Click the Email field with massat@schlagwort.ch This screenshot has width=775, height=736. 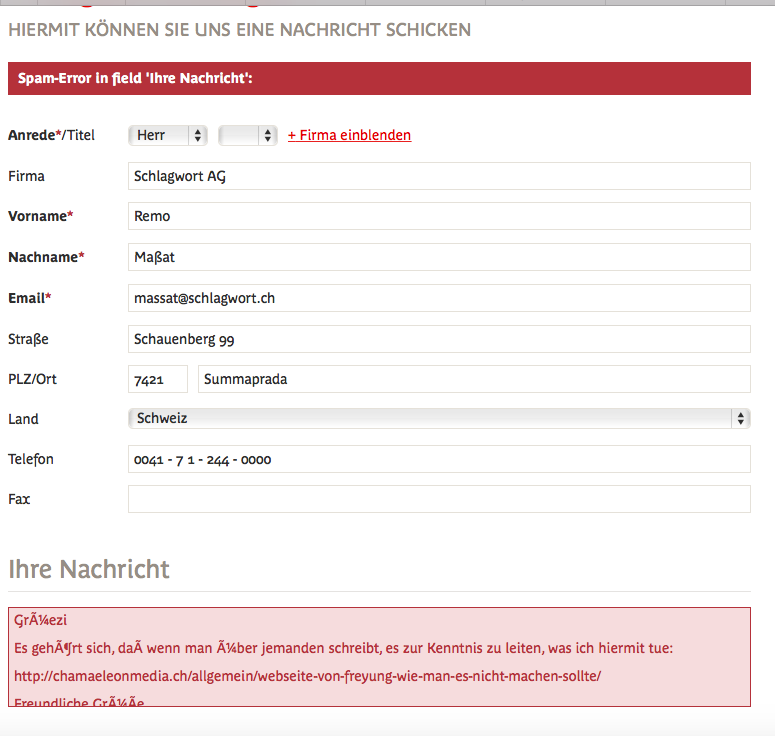coord(439,298)
